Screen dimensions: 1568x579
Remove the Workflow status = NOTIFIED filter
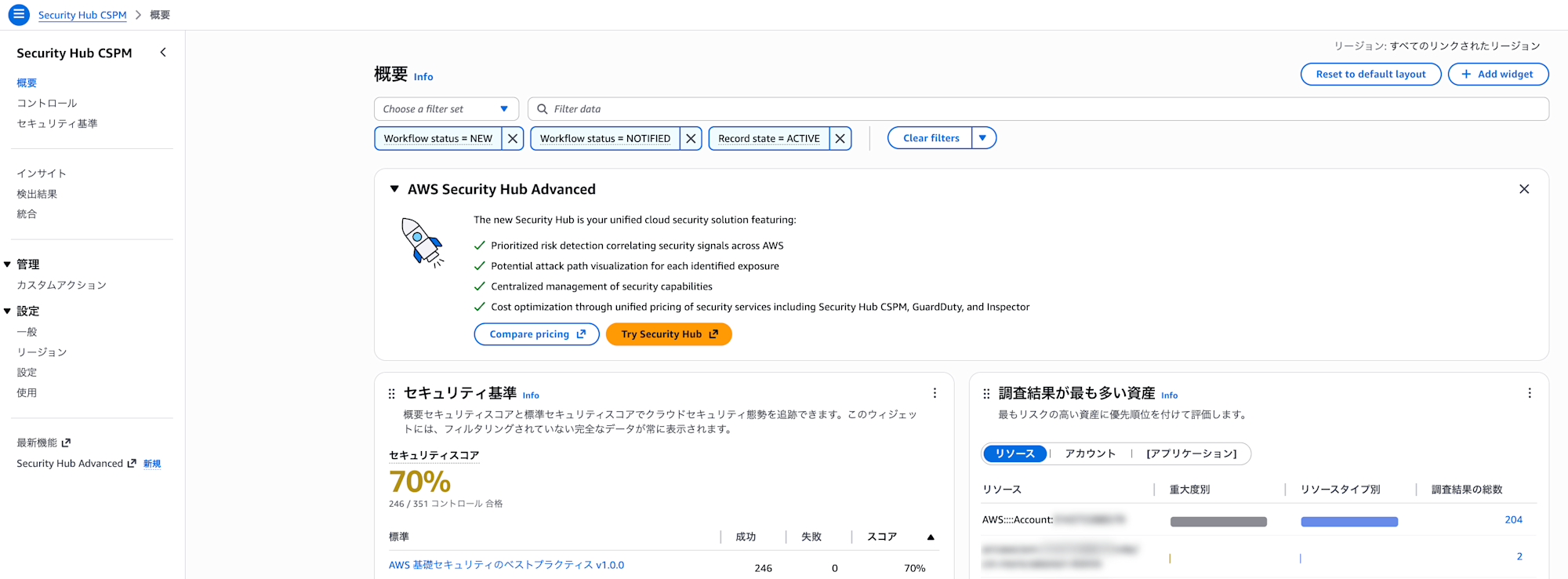click(691, 138)
